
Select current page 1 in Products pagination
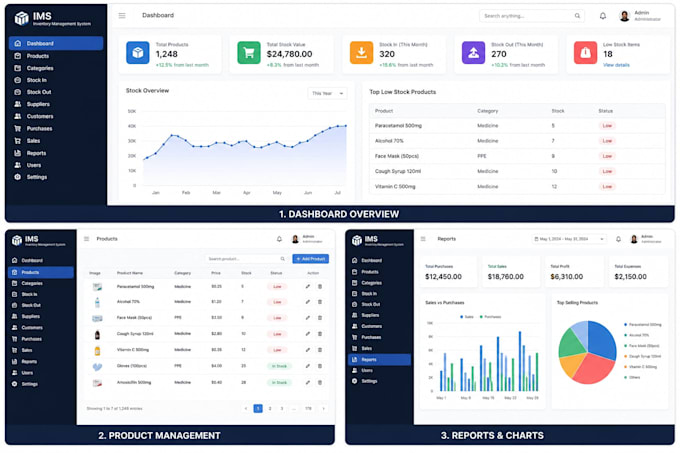click(258, 408)
